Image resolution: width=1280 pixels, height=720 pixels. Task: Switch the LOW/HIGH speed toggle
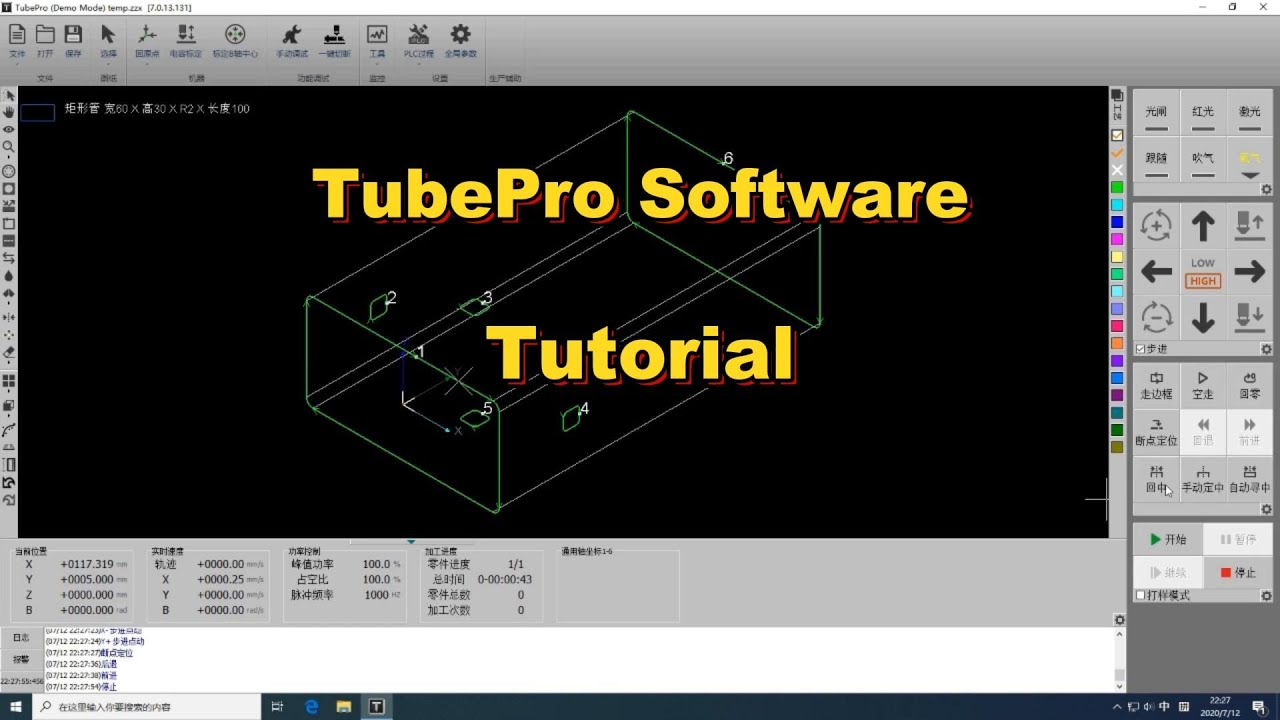coord(1203,272)
